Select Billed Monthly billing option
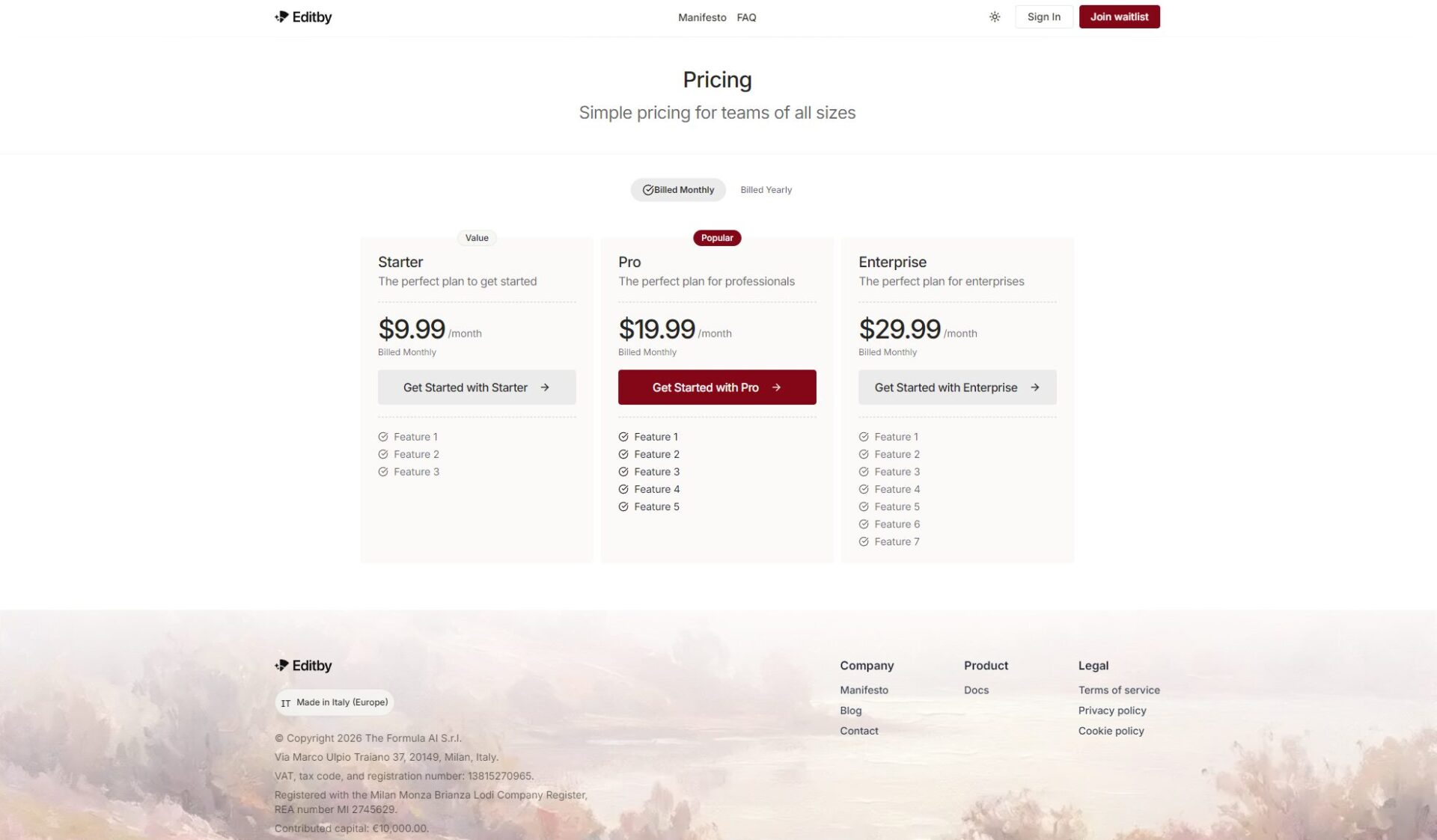1437x840 pixels. pos(678,190)
